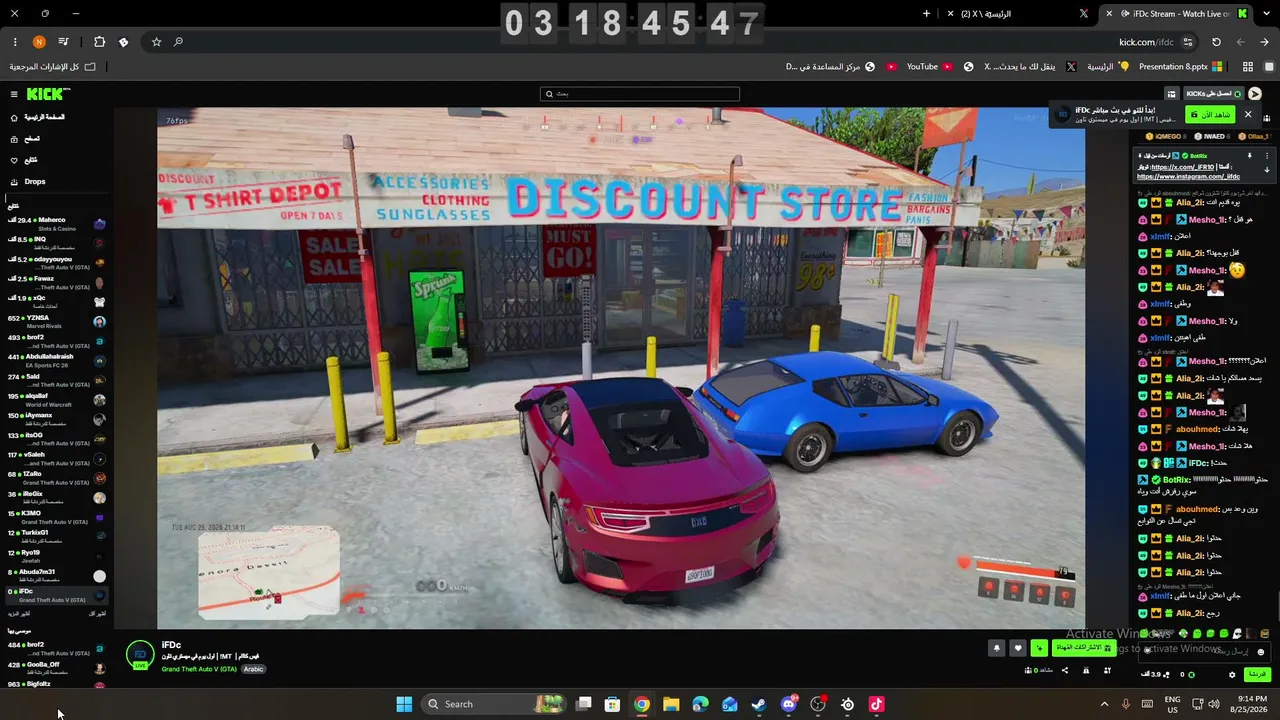Open the Chrome profile avatar N

[x=39, y=42]
